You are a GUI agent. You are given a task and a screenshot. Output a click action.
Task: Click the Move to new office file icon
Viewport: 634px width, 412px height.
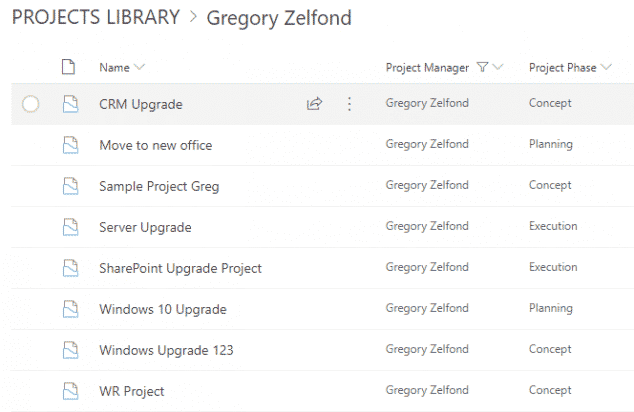coord(70,145)
